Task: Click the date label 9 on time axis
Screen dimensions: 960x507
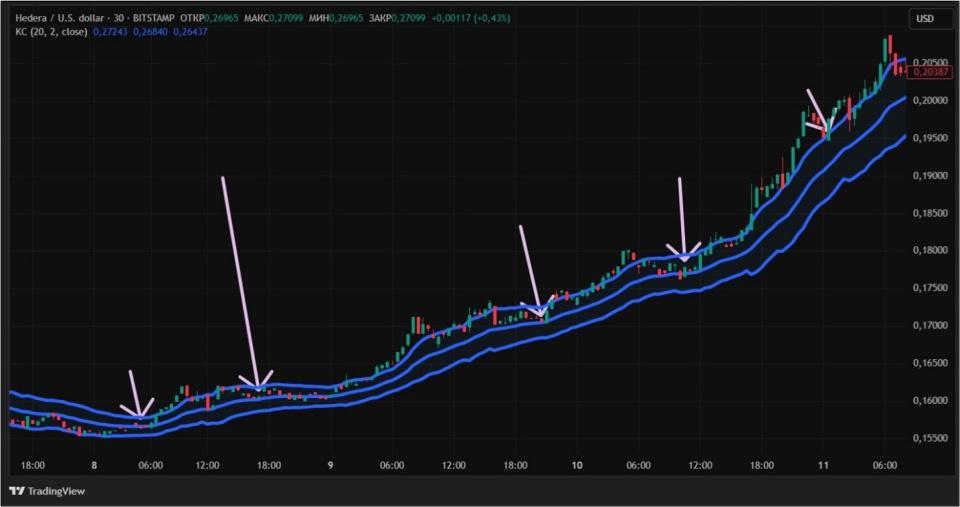Action: click(x=329, y=465)
